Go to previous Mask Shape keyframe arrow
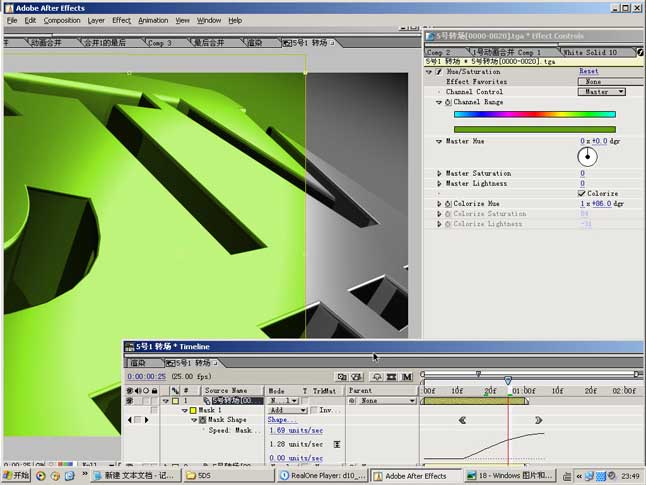 pos(130,420)
